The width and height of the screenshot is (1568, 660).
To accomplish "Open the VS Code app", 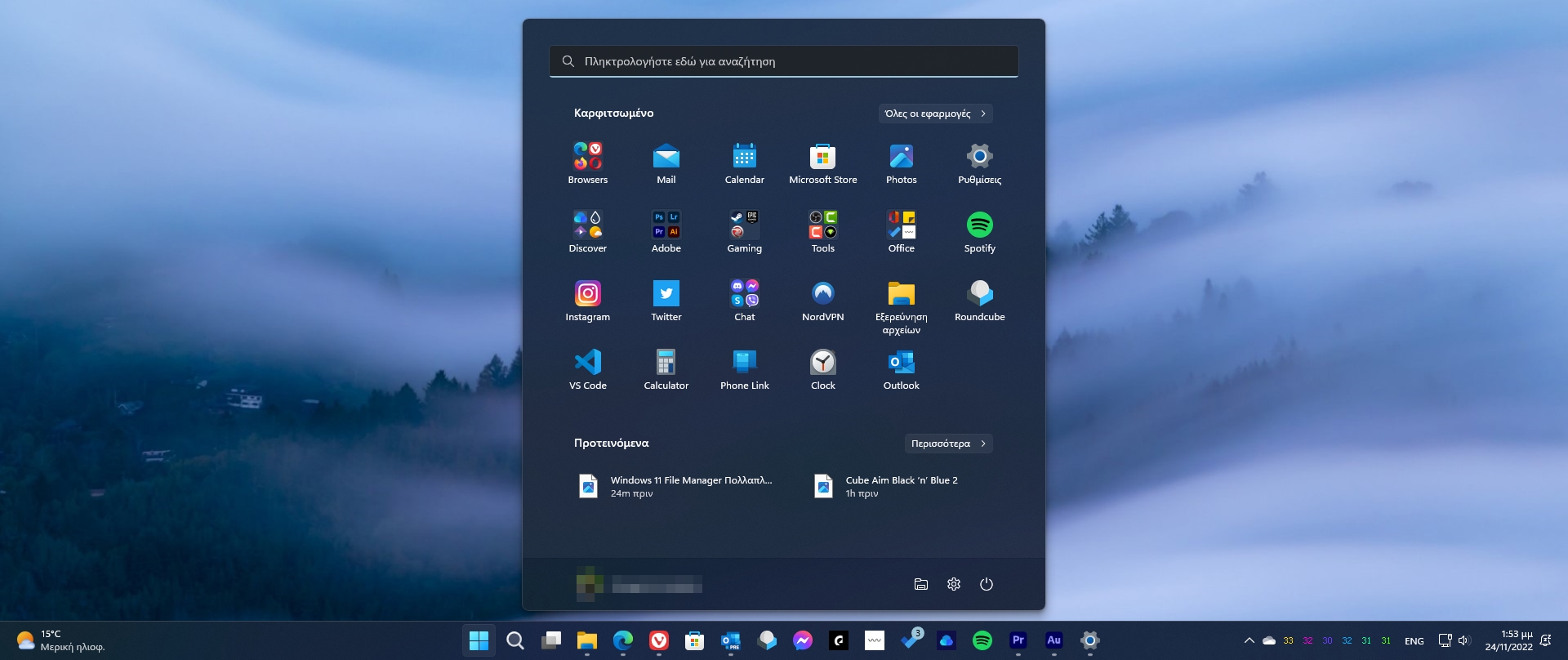I will pyautogui.click(x=587, y=370).
